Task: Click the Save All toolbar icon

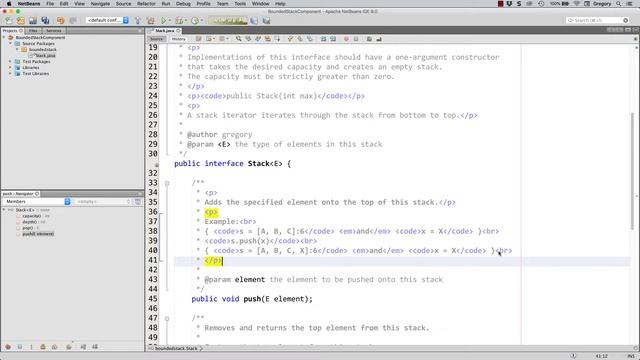Action: 45,20
